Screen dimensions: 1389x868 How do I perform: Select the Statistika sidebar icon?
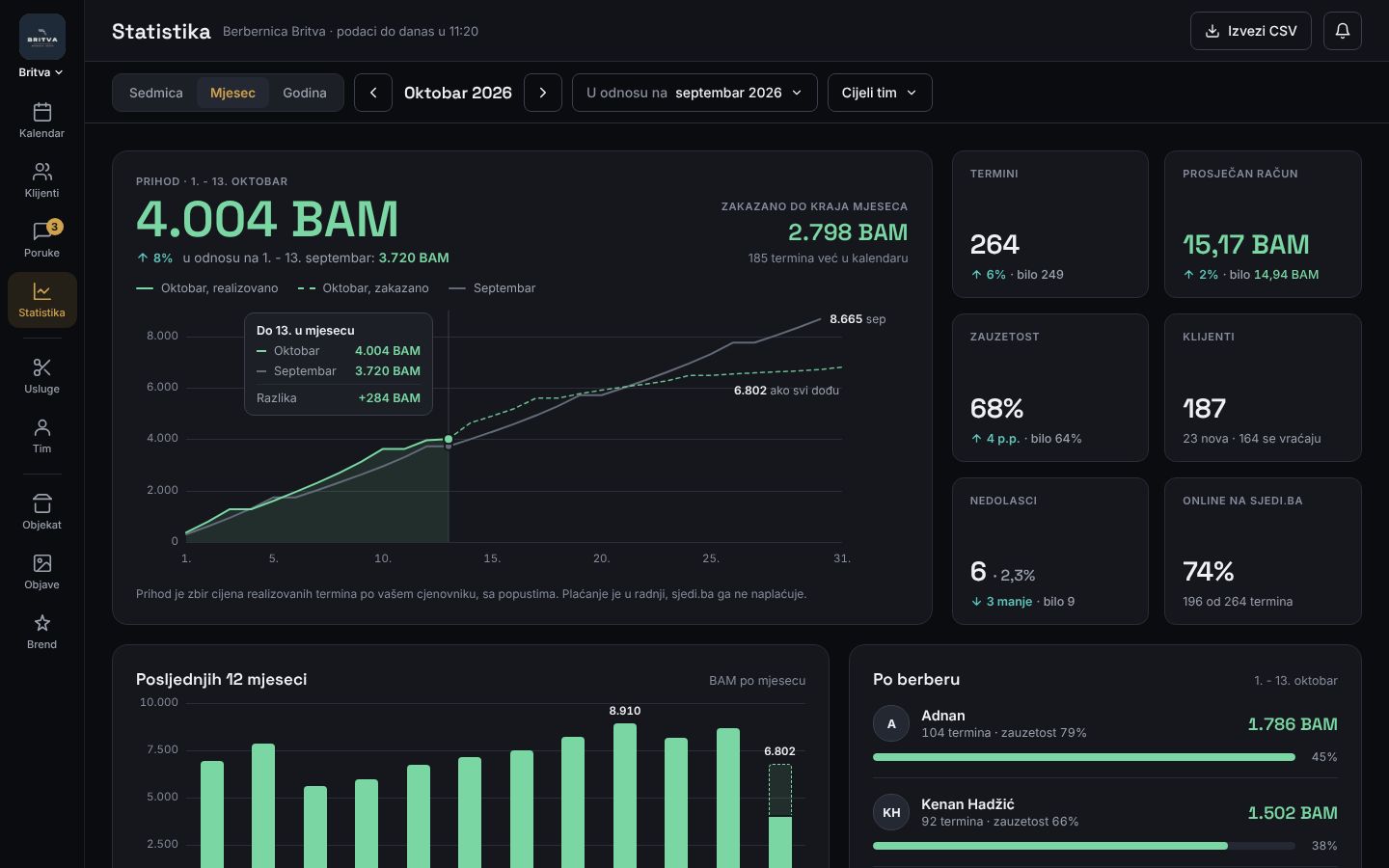(41, 300)
